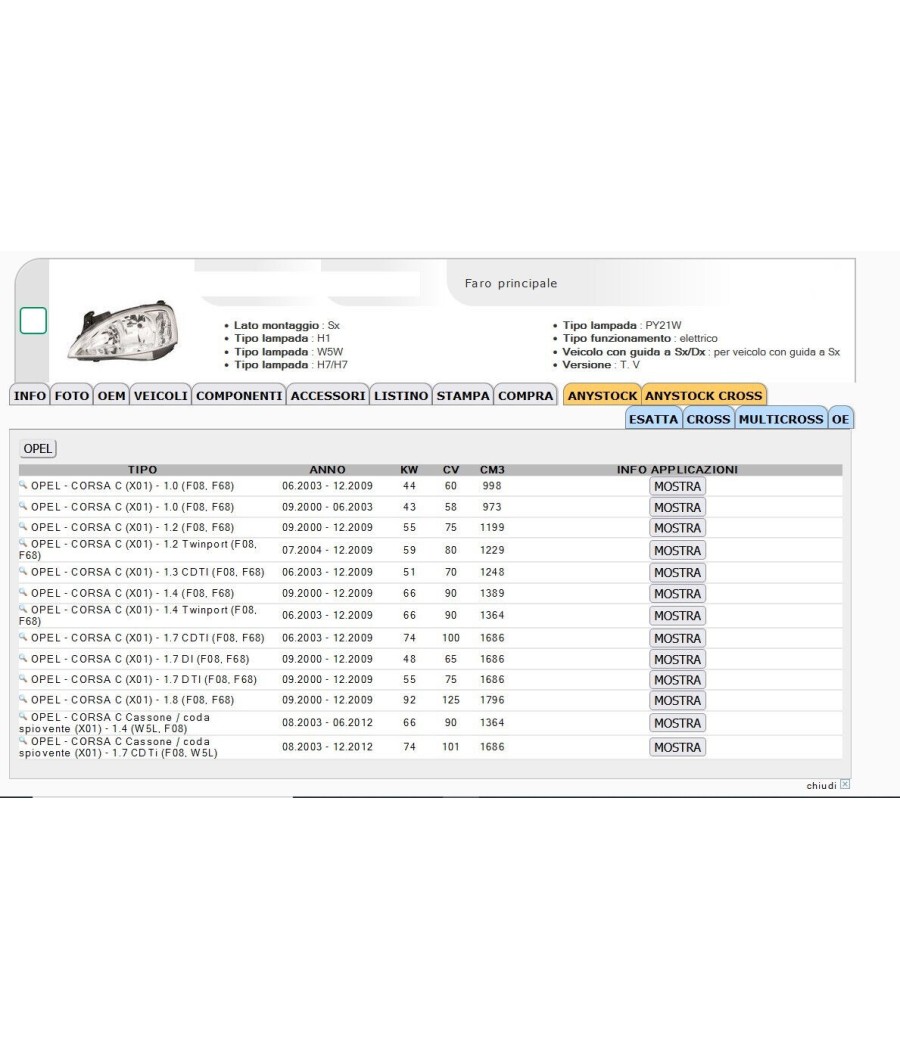900x1050 pixels.
Task: Click magnifier icon beside 1.7 CDTI row
Action: [23, 637]
